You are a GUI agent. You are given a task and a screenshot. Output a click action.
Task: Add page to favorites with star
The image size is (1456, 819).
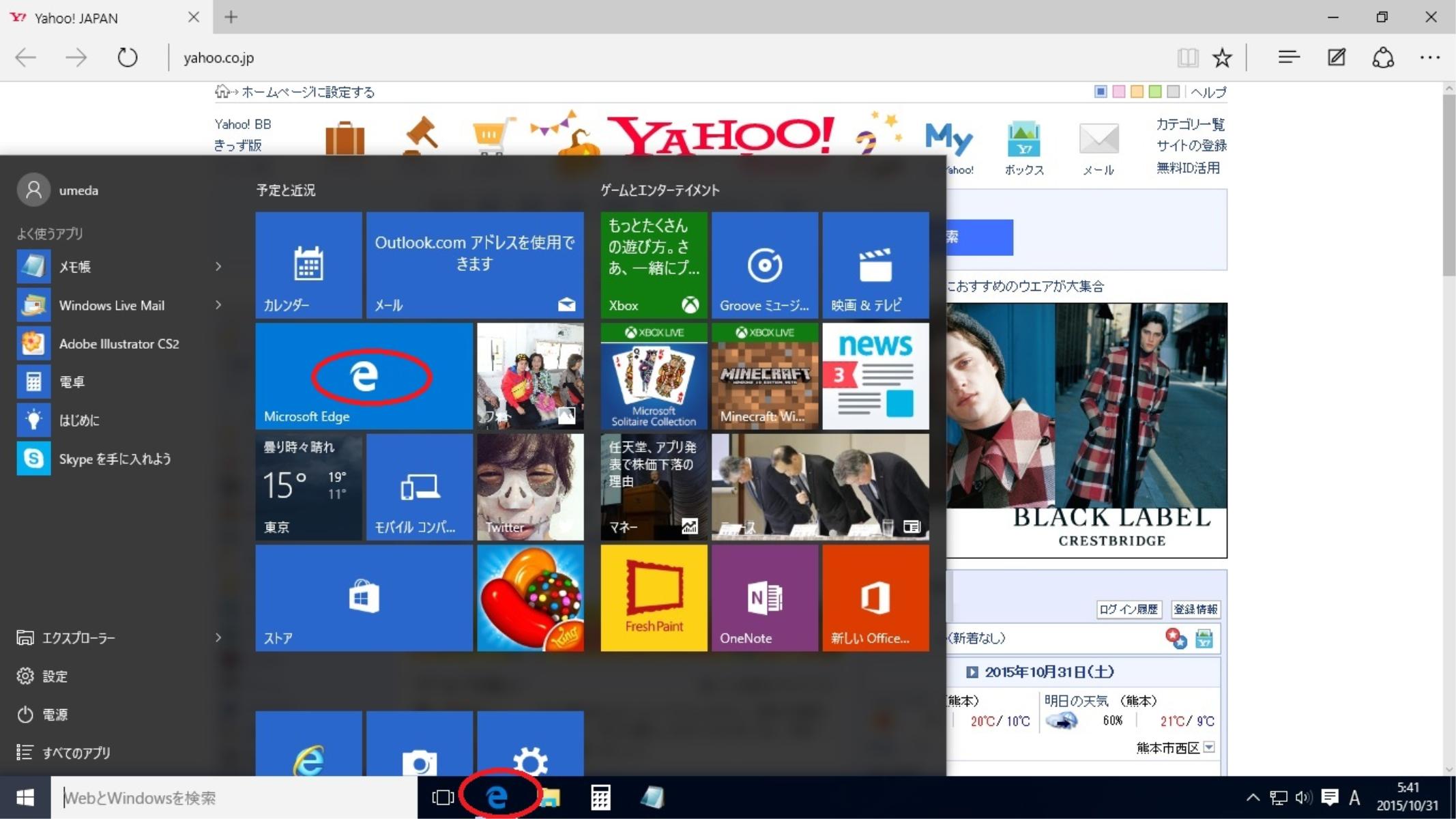tap(1222, 57)
